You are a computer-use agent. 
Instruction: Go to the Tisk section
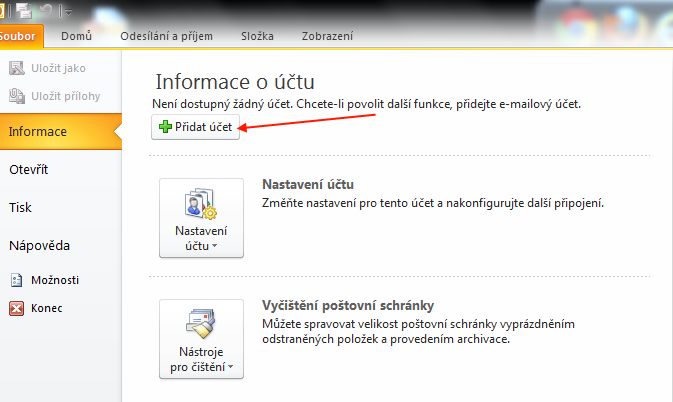pos(20,208)
